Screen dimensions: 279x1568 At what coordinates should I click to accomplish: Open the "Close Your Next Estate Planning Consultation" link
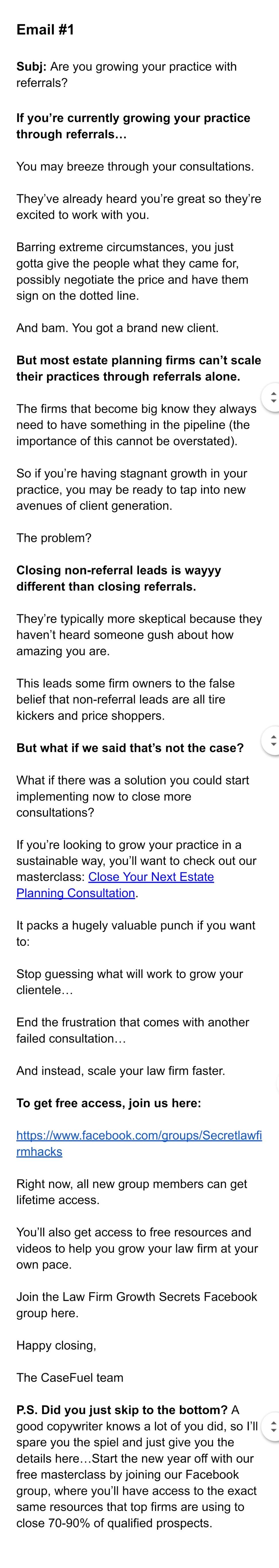pos(151,877)
